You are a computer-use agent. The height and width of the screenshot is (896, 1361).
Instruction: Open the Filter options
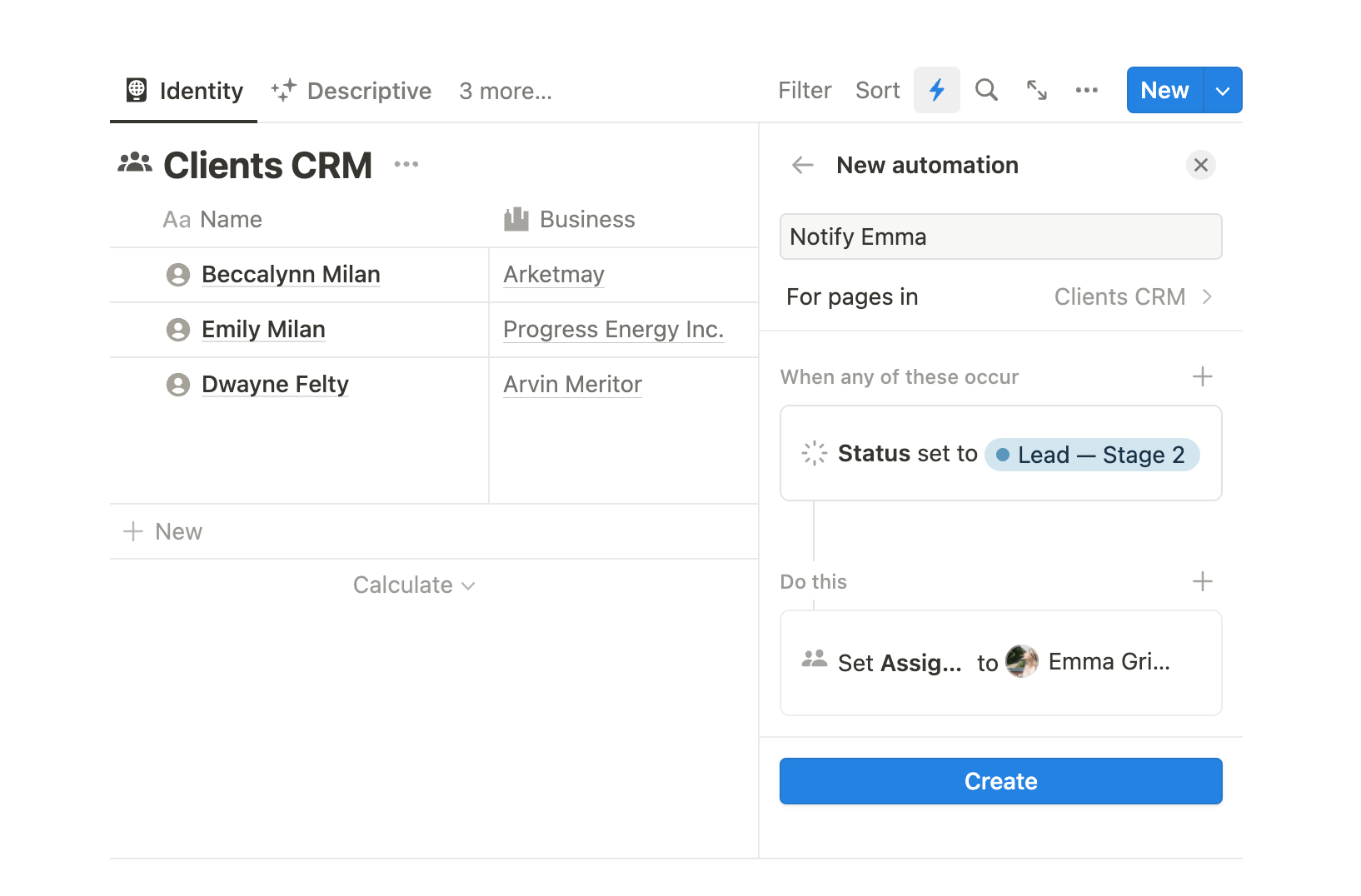click(x=804, y=90)
